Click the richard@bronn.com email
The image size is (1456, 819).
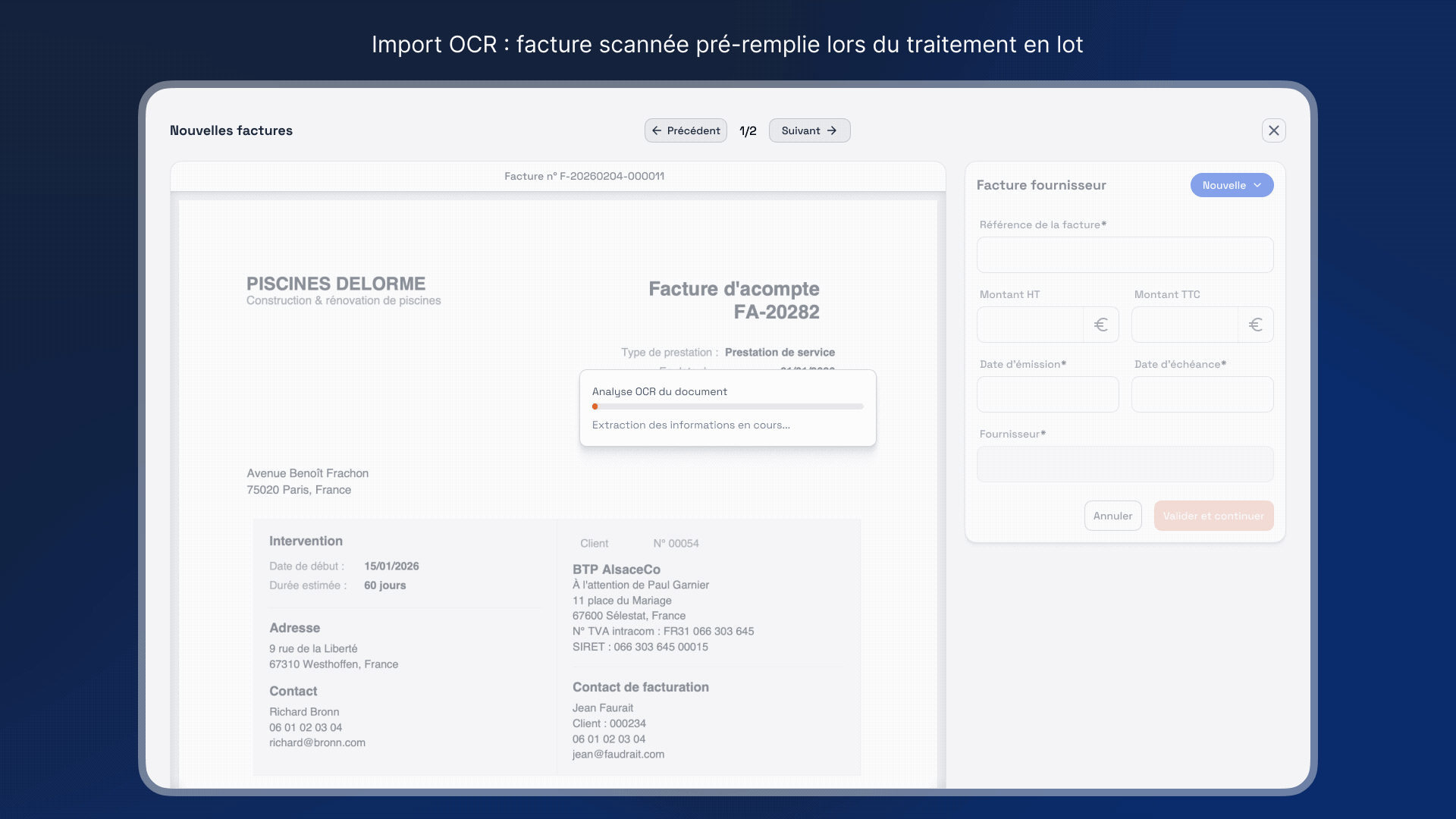click(x=317, y=742)
